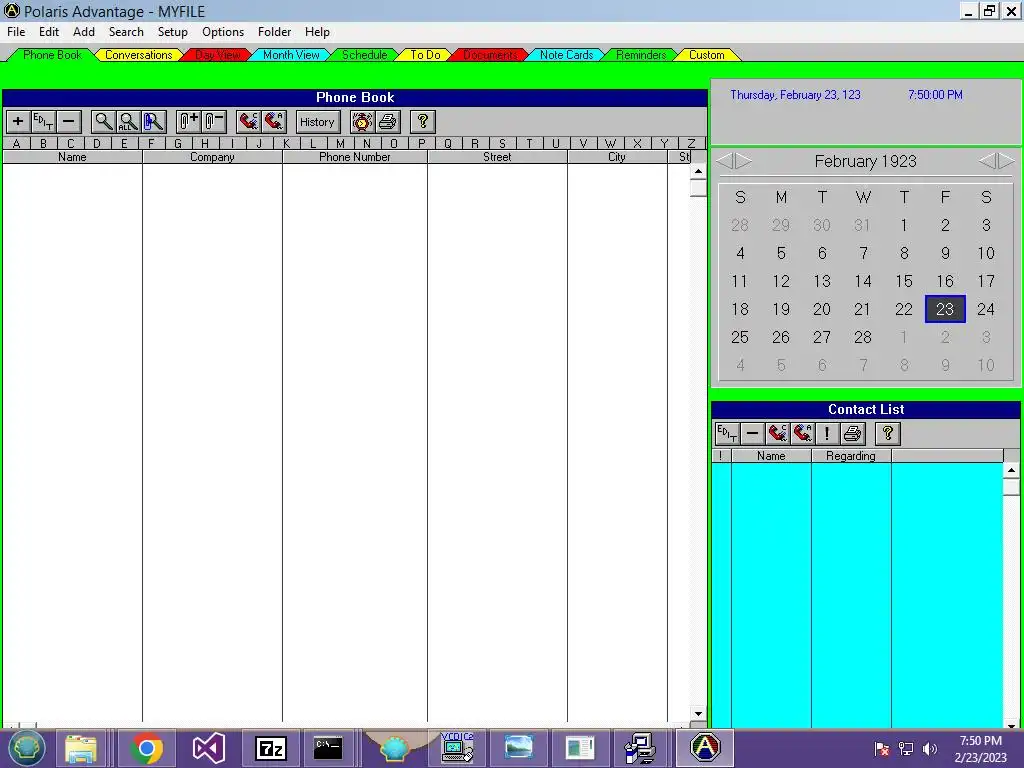The image size is (1024, 768).
Task: Filter Phone Book by letter M
Action: click(x=340, y=144)
